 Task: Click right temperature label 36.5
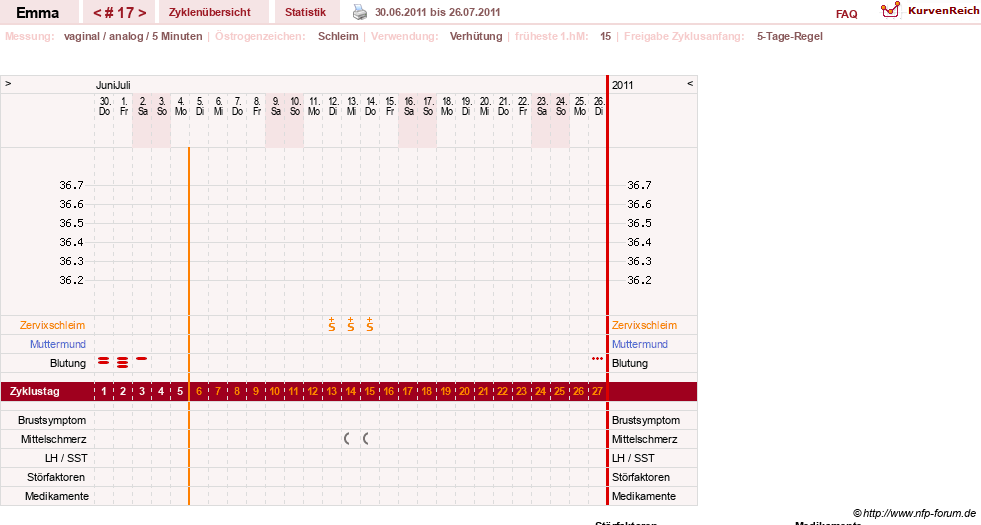coord(639,223)
